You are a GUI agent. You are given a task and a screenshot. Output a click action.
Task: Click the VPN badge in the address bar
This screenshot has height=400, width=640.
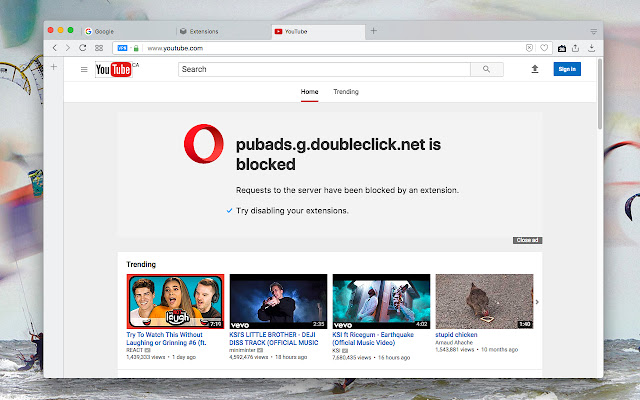pyautogui.click(x=122, y=48)
